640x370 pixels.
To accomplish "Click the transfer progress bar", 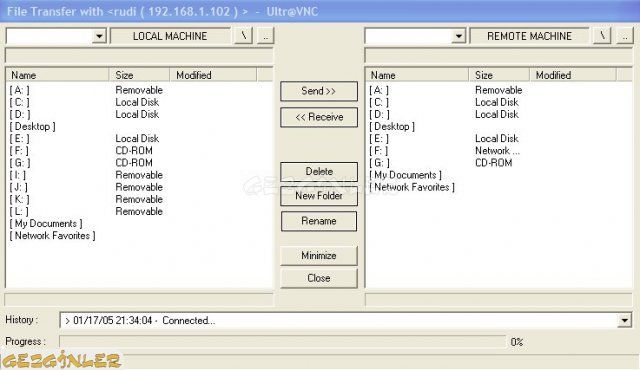I will (282, 341).
